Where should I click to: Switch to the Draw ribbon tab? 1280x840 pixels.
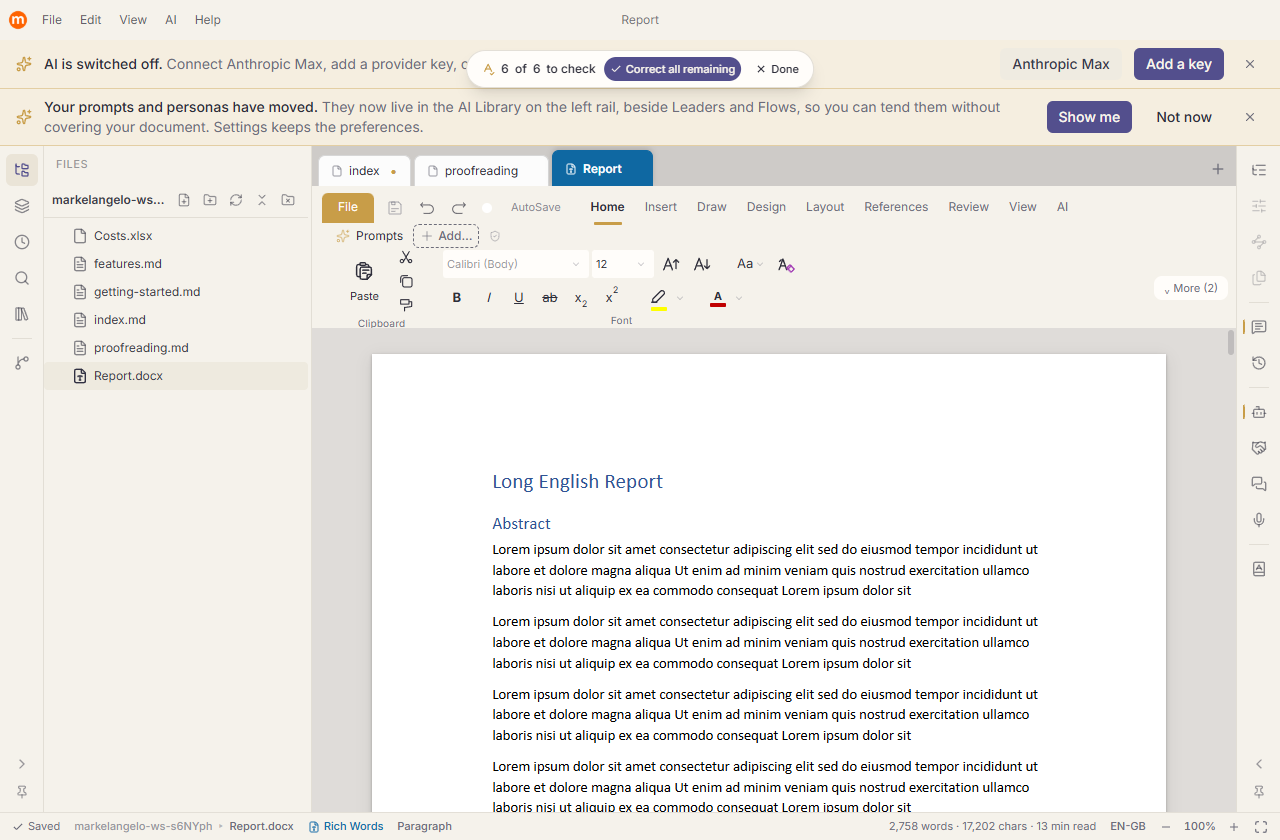pyautogui.click(x=712, y=207)
